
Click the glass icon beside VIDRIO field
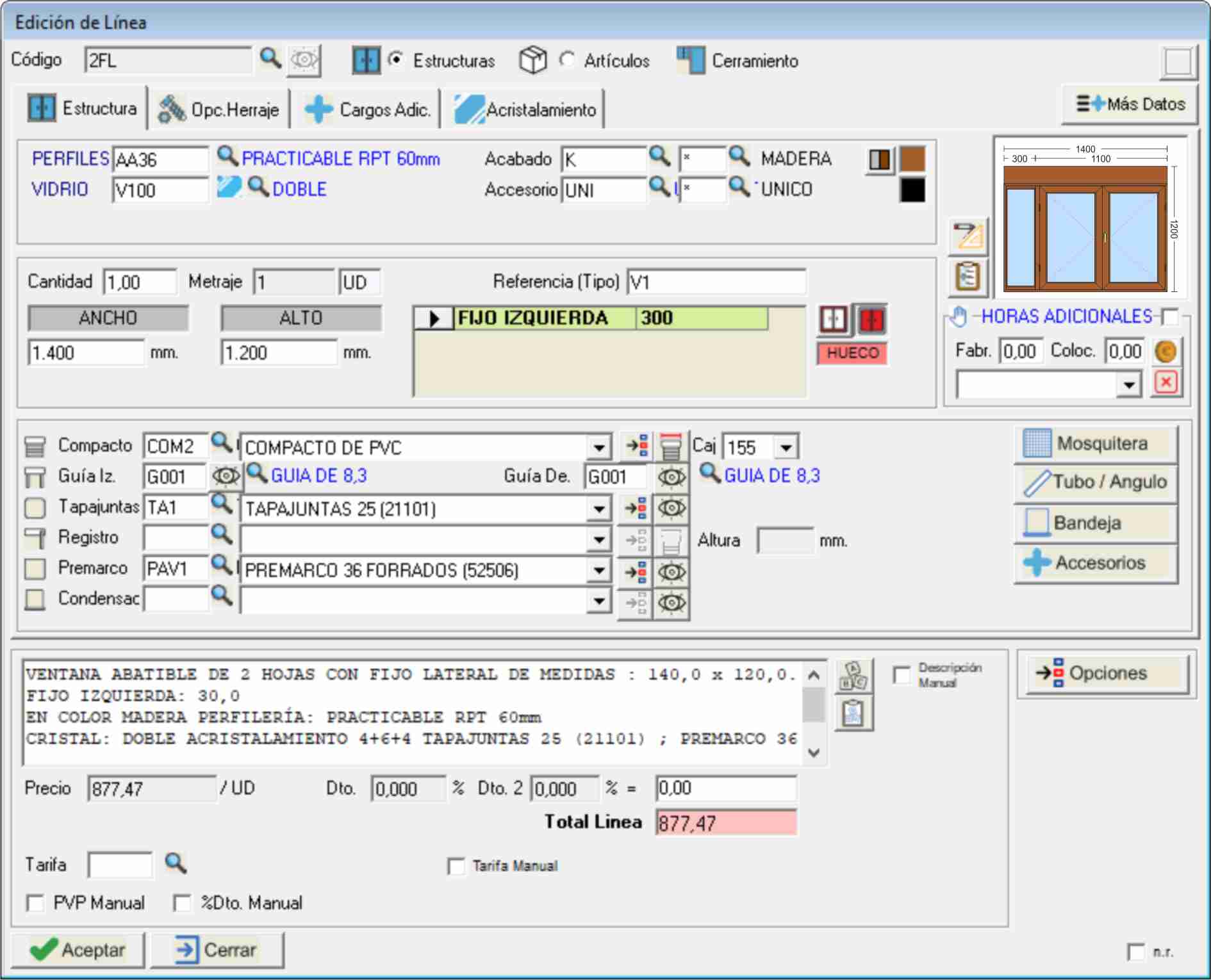point(229,188)
